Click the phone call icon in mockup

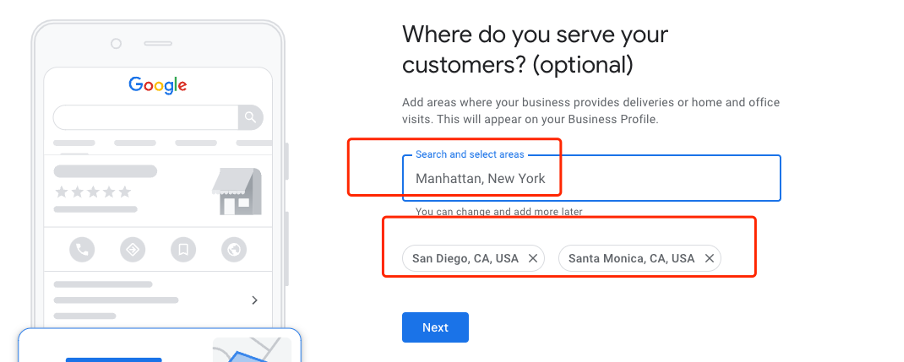pyautogui.click(x=82, y=250)
